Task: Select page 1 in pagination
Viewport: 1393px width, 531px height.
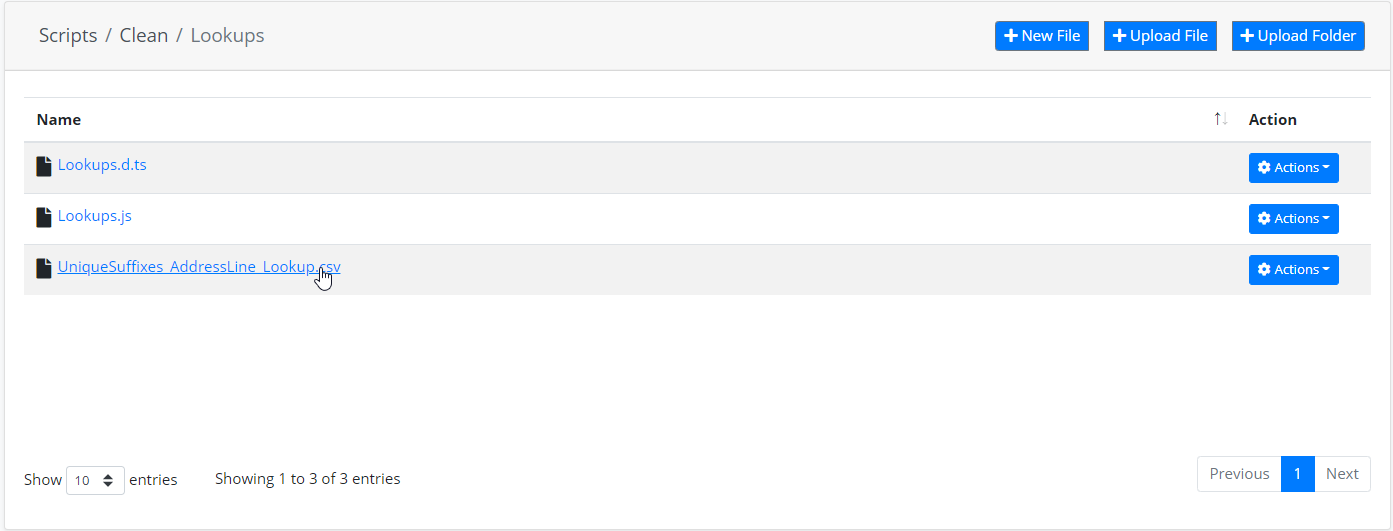Action: coord(1297,474)
